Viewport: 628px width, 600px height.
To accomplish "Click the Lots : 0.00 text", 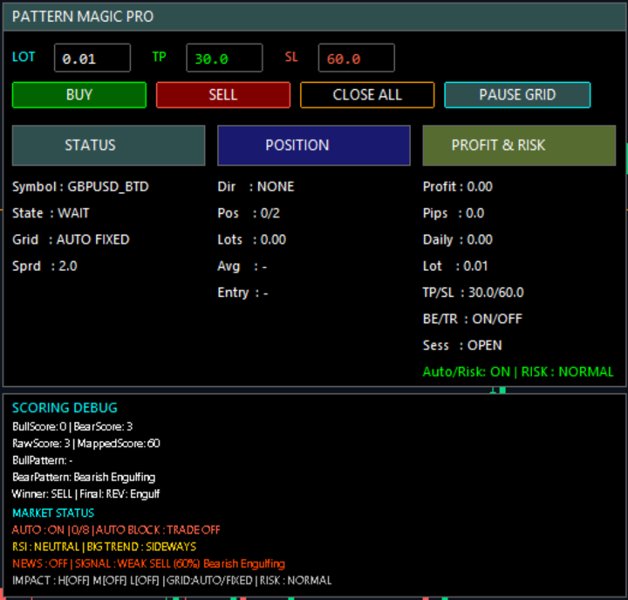I will point(252,240).
